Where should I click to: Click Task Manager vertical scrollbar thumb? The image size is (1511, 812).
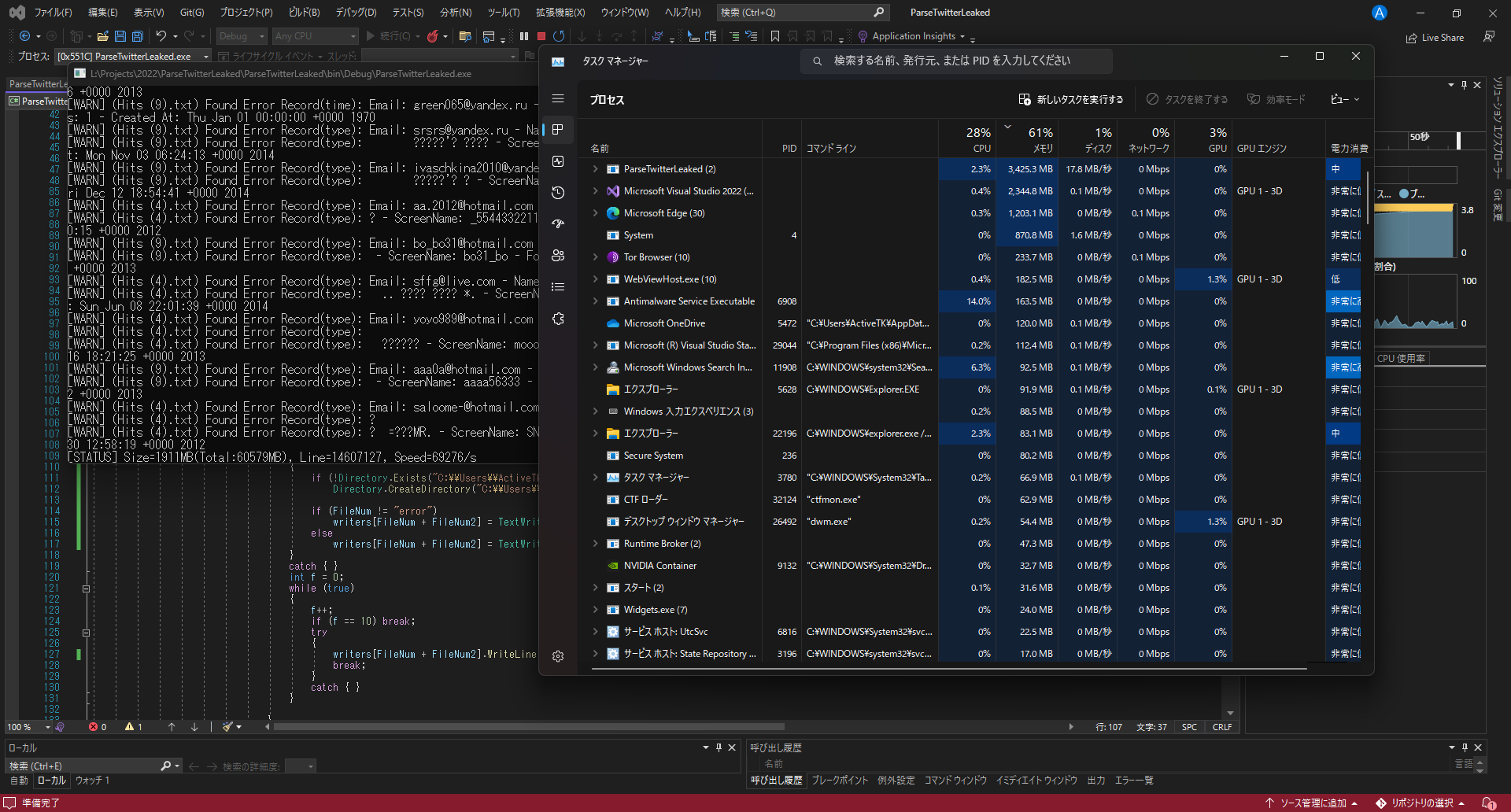[1368, 198]
